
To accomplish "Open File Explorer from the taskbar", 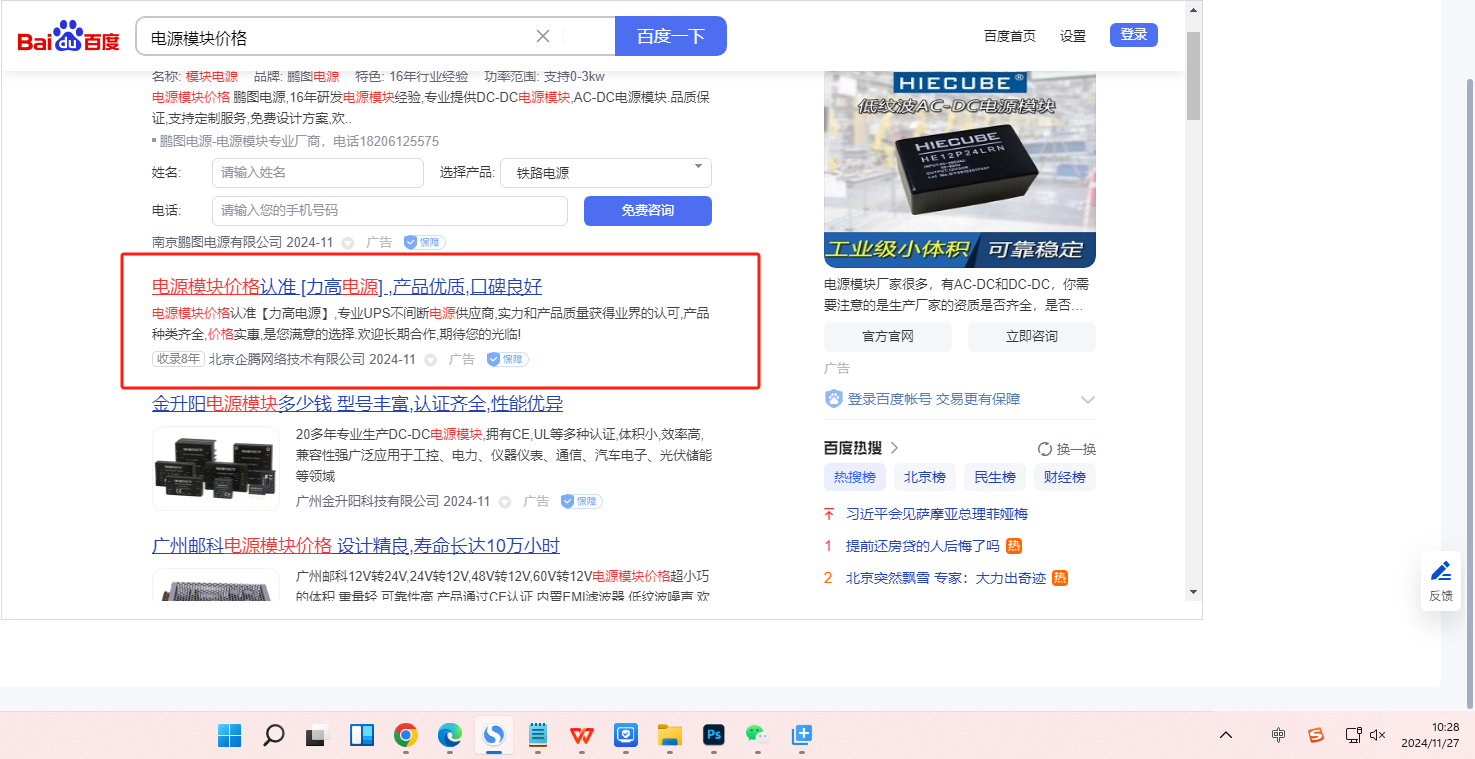I will point(670,736).
